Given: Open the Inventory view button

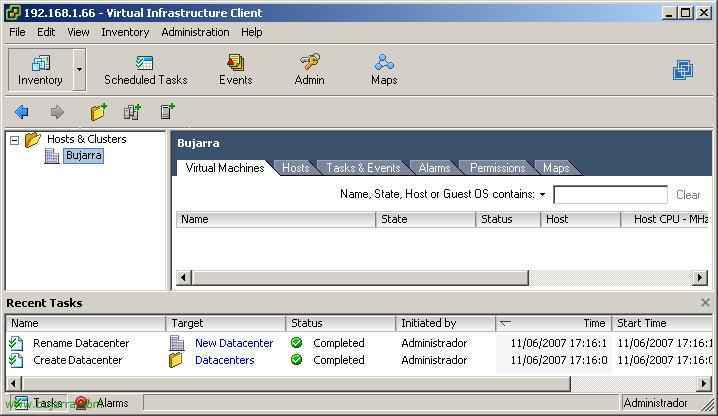Looking at the screenshot, I should tap(40, 70).
